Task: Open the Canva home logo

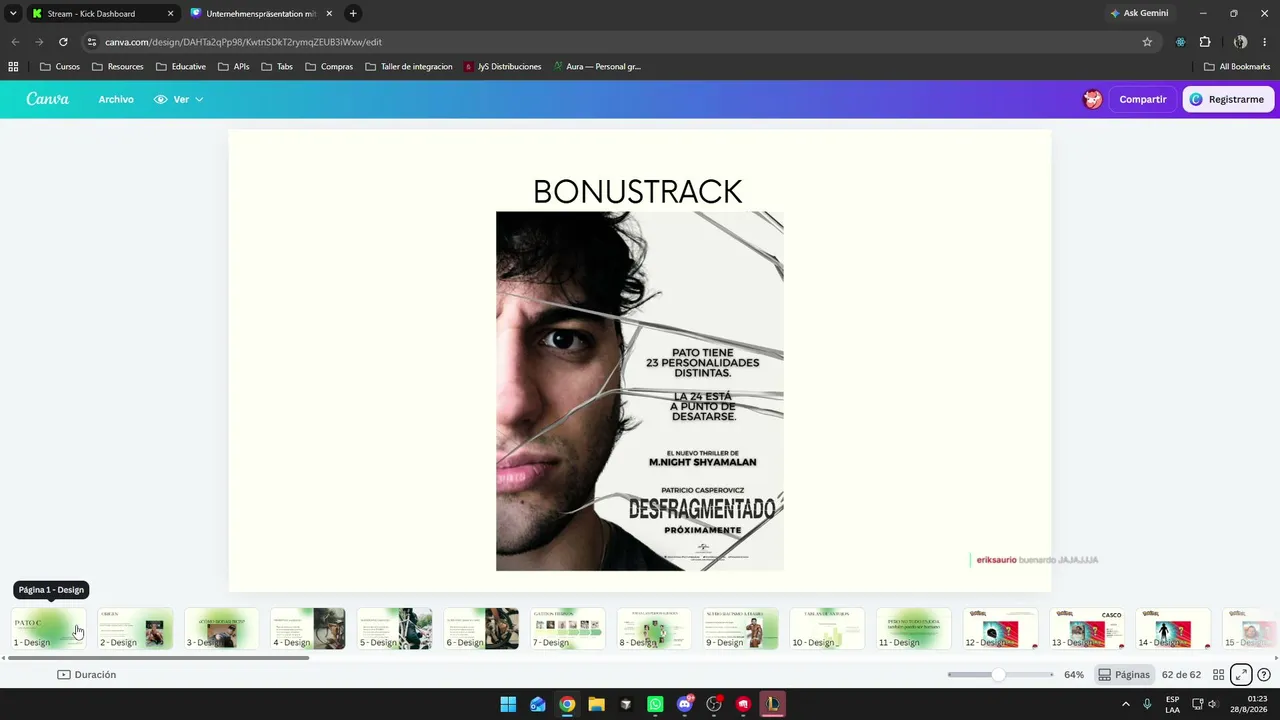Action: pos(48,99)
